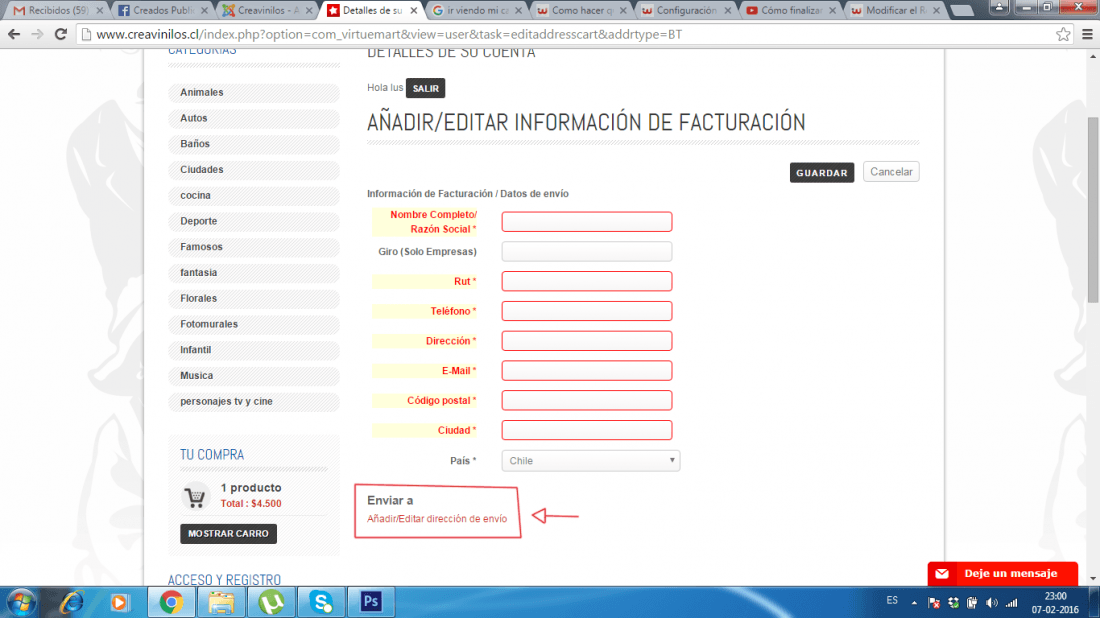Click the Teléfono input field
Image resolution: width=1100 pixels, height=618 pixels.
pyautogui.click(x=586, y=311)
